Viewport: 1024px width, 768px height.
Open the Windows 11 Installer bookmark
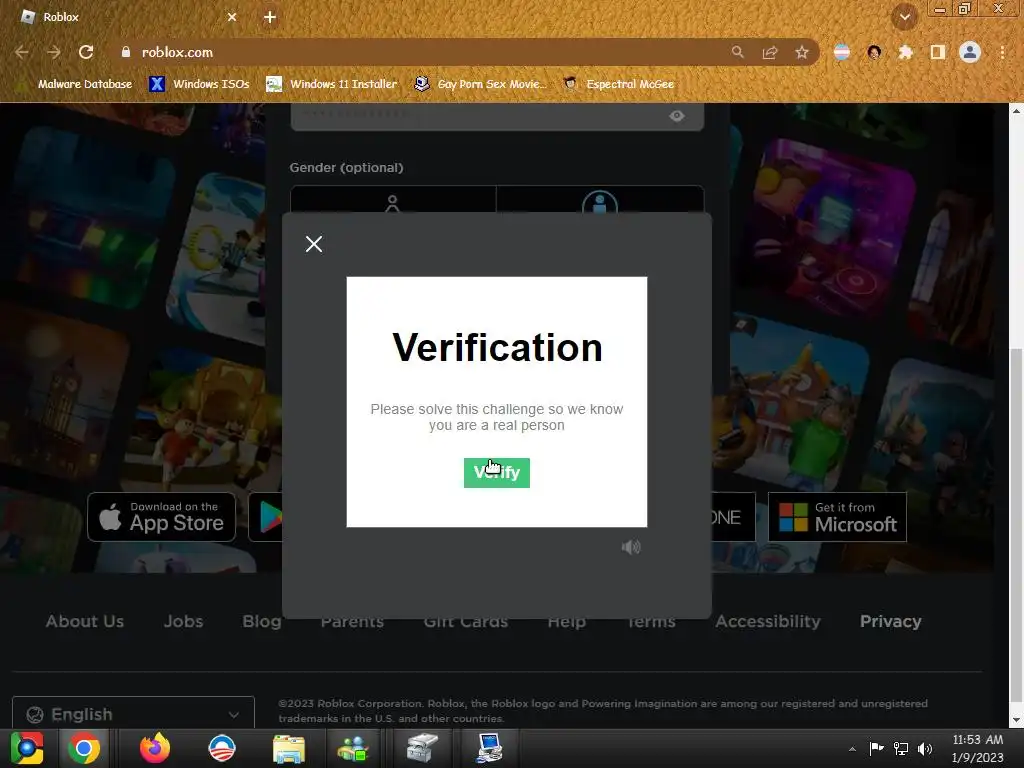332,84
